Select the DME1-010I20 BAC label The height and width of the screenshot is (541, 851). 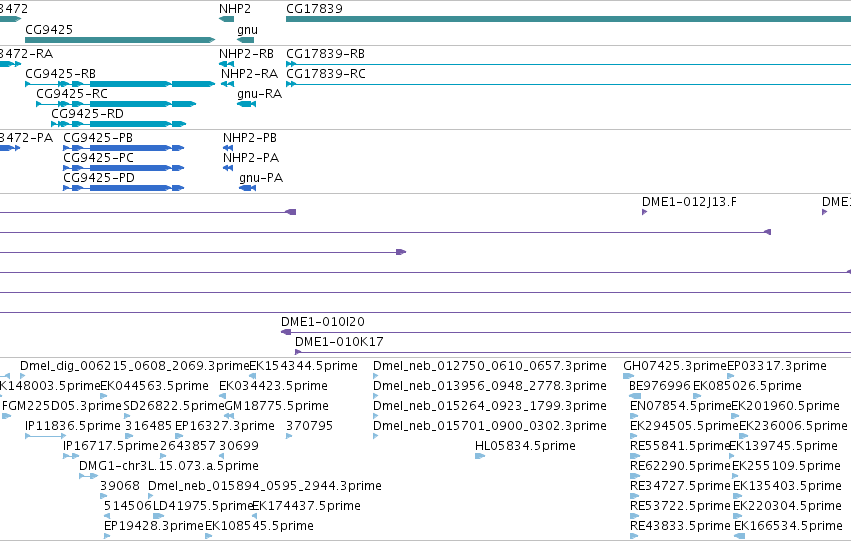pos(323,322)
